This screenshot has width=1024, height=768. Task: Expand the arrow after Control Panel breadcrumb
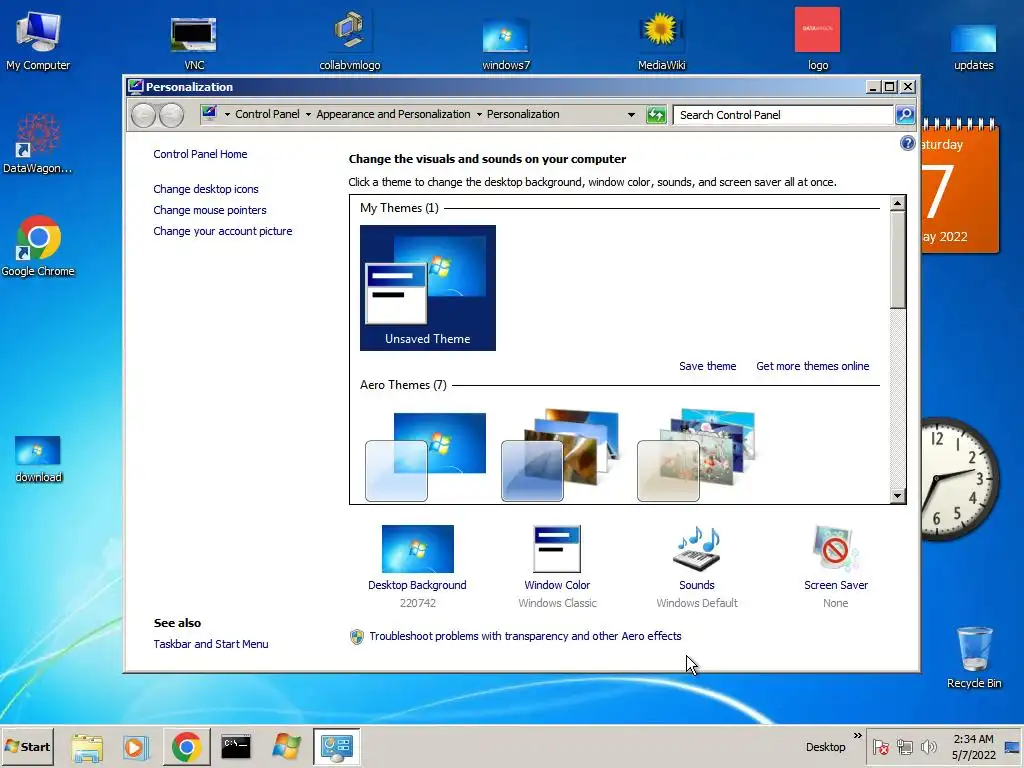(x=308, y=115)
